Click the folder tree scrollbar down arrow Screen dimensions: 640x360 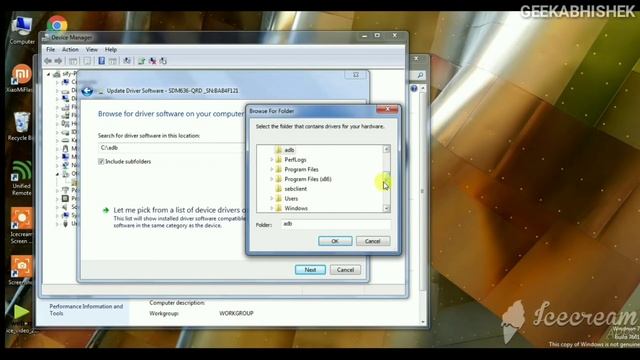coord(386,209)
